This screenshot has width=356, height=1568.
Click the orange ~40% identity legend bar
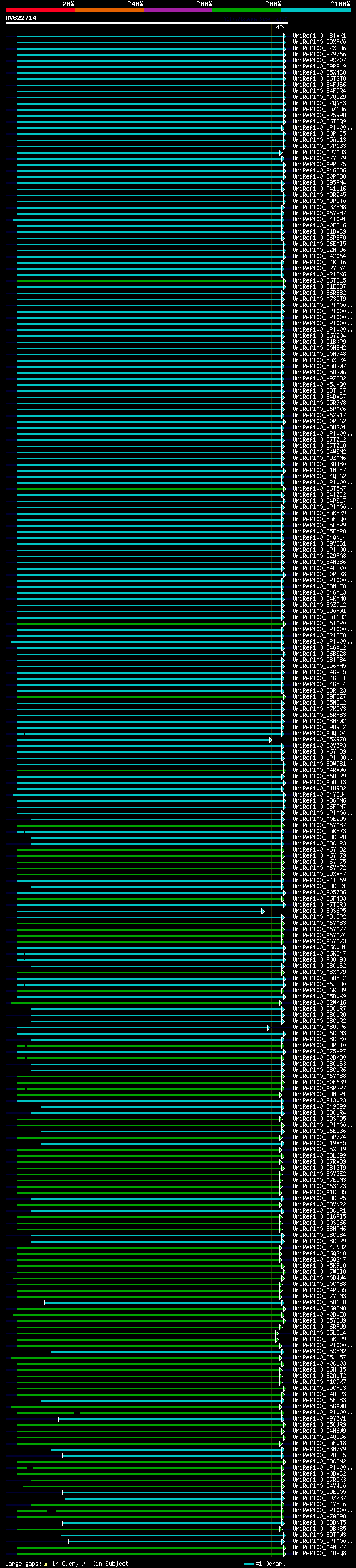[110, 10]
